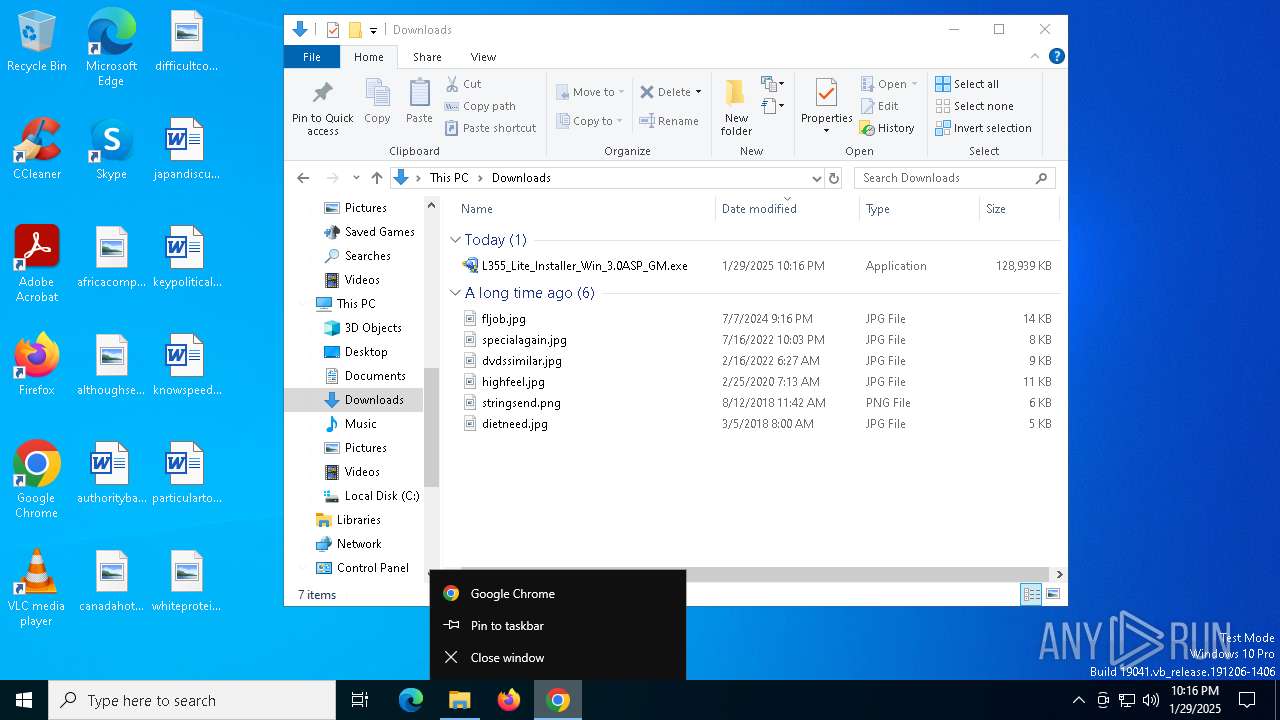Select Documents in navigation pane

[x=363, y=376]
